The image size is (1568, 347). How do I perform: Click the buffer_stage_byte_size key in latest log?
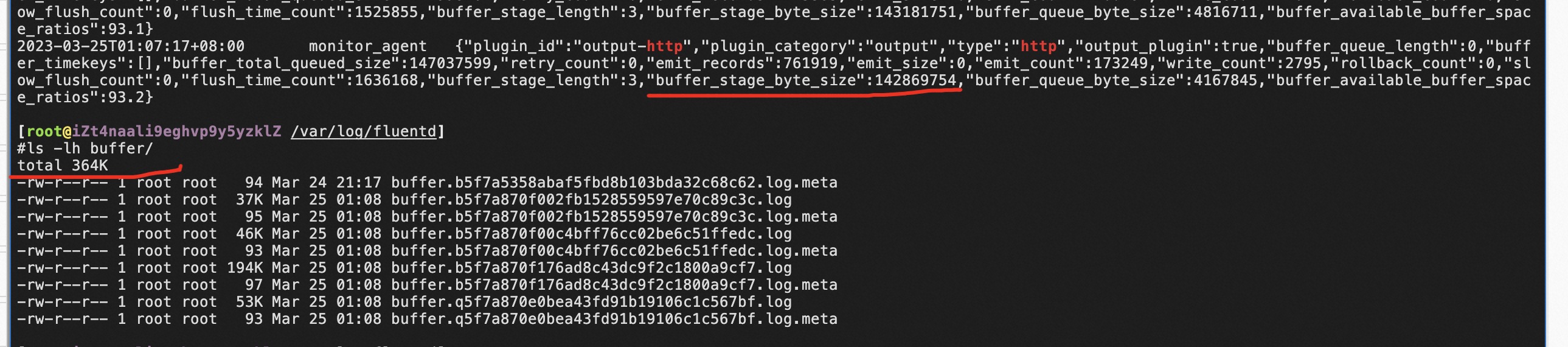755,80
